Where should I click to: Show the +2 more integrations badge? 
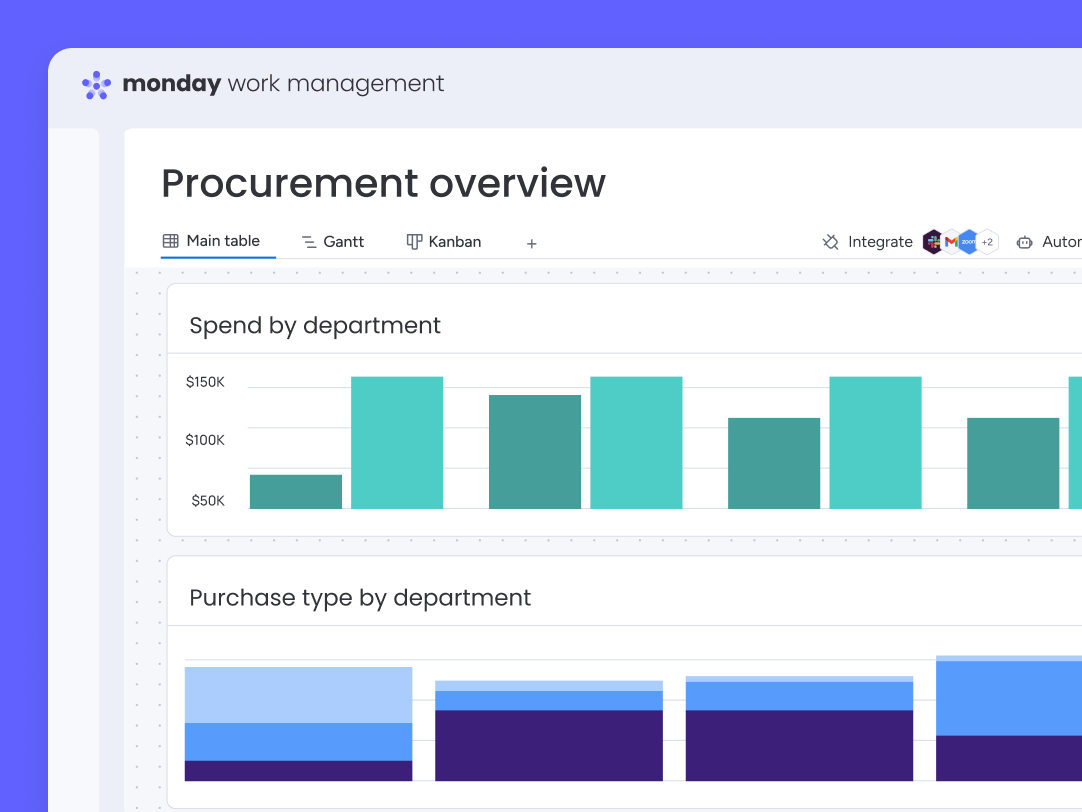[x=987, y=241]
